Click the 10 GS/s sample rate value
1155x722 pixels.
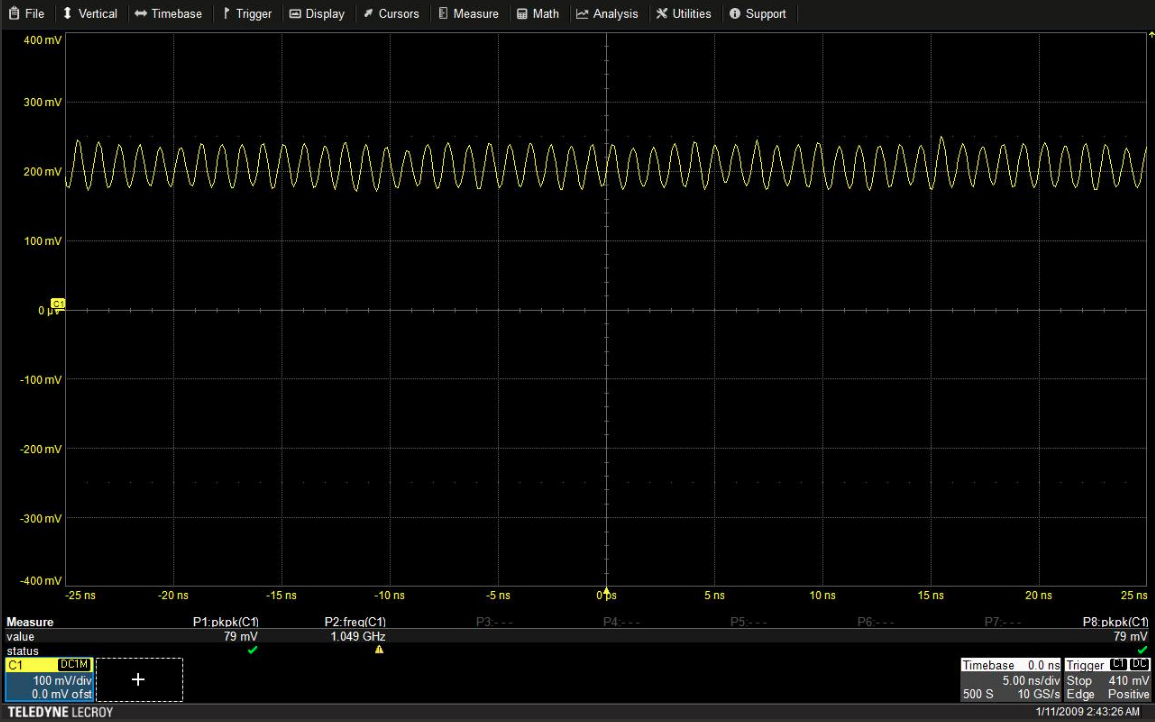(1039, 694)
